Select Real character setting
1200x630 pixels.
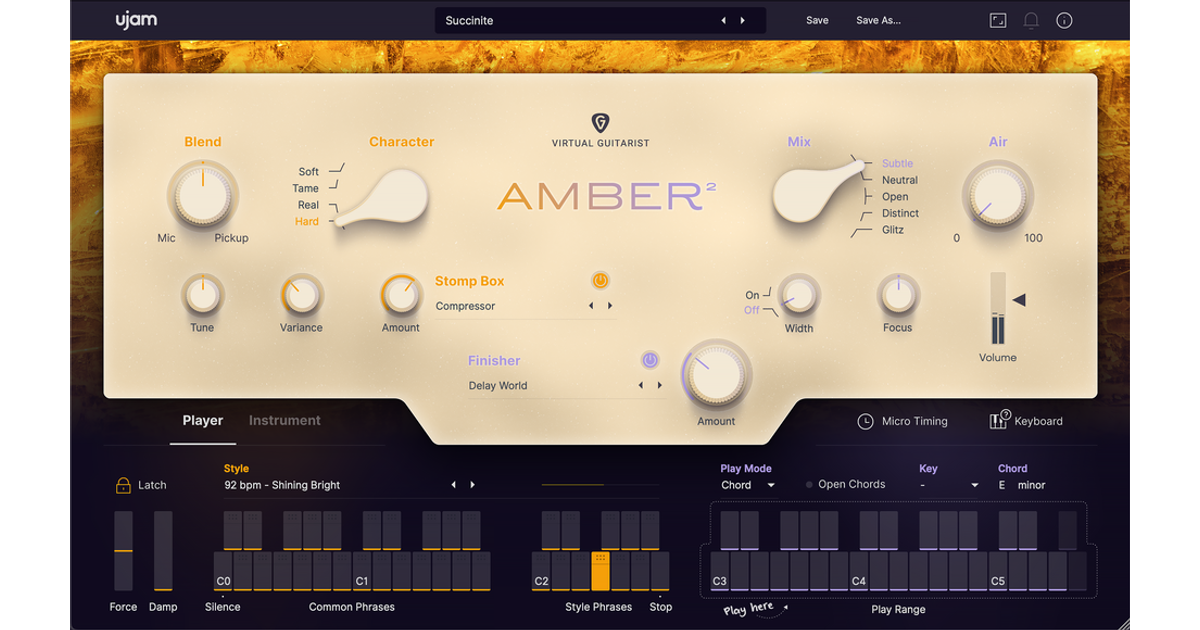(308, 205)
